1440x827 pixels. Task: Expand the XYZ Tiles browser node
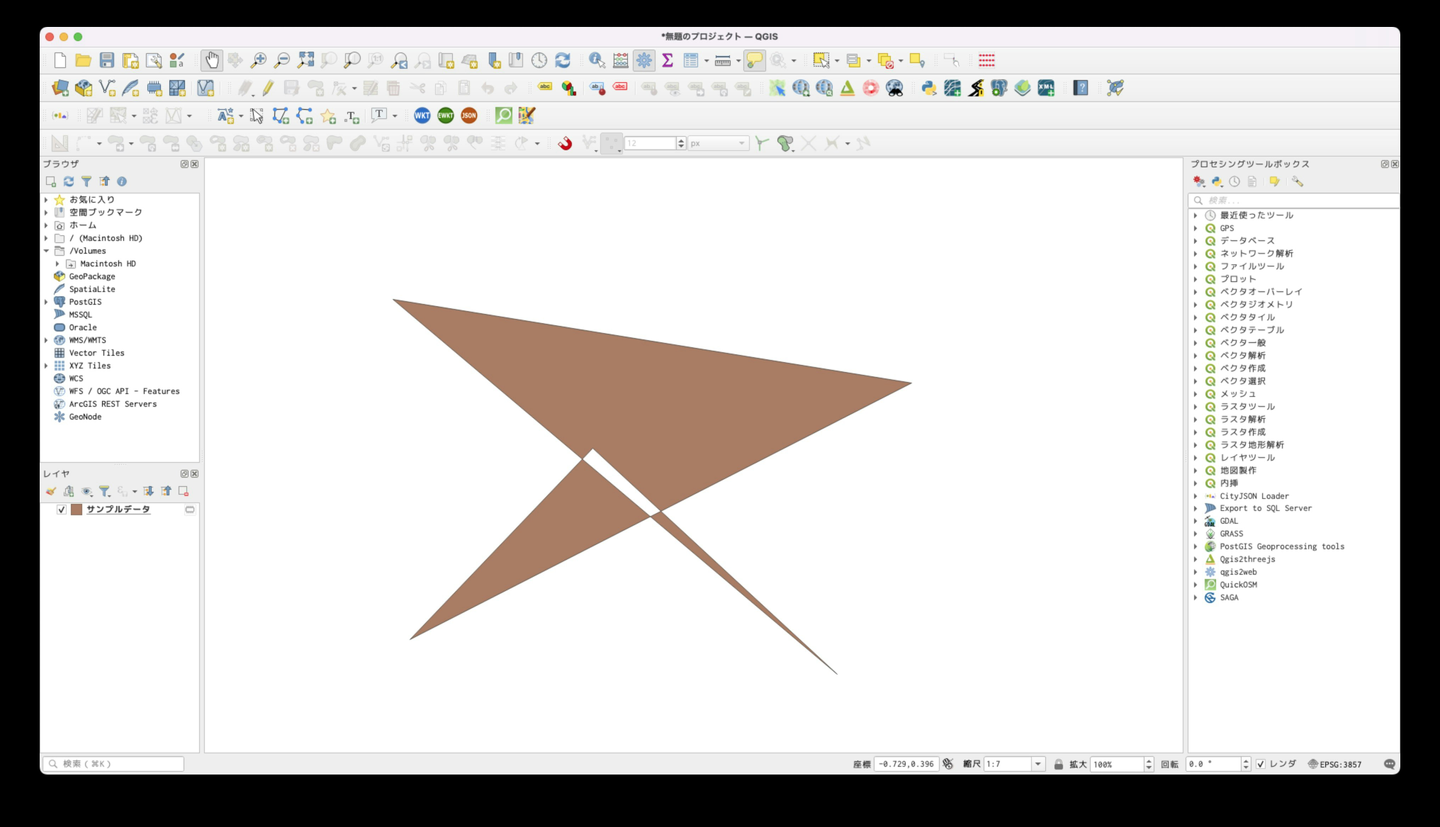pyautogui.click(x=46, y=366)
